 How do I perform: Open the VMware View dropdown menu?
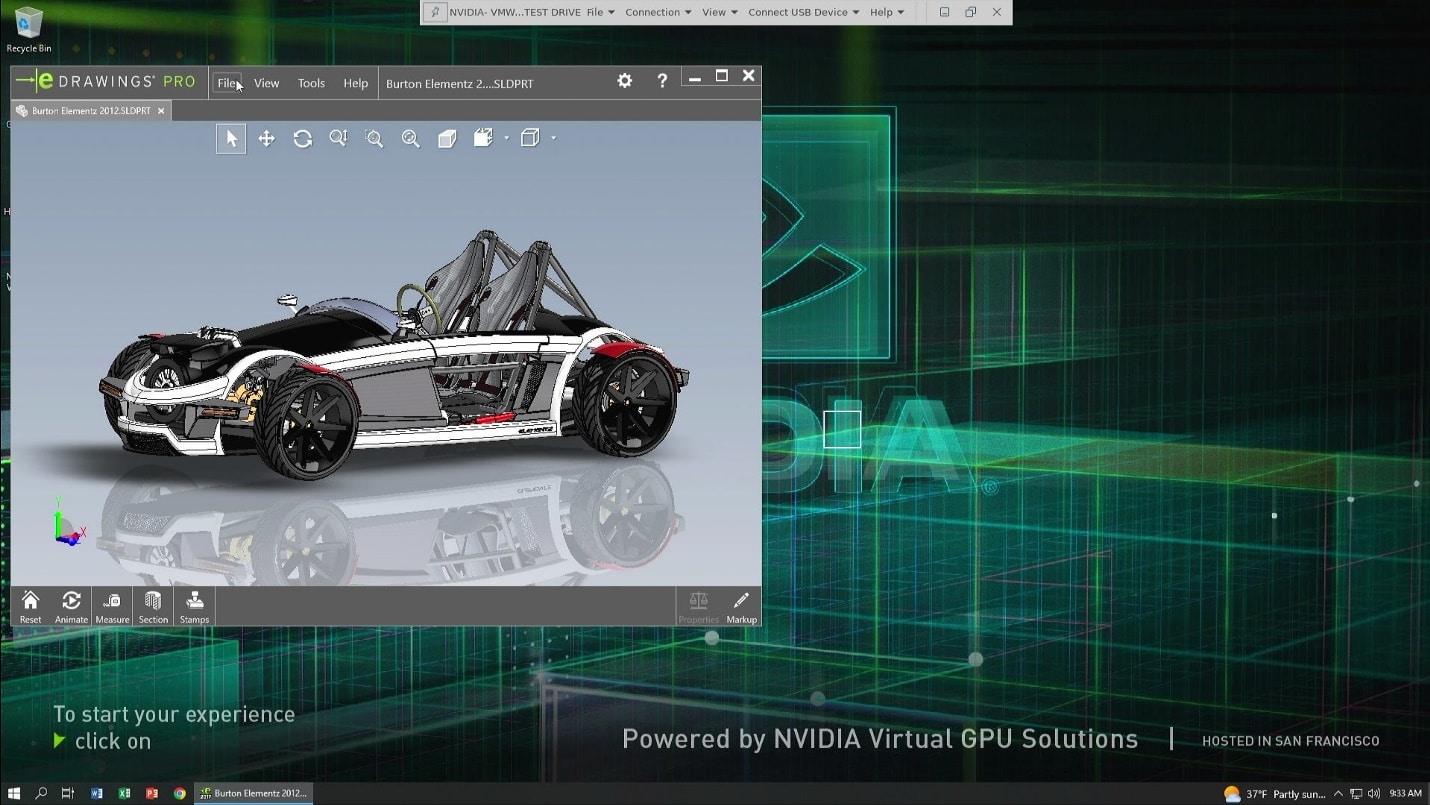[719, 12]
